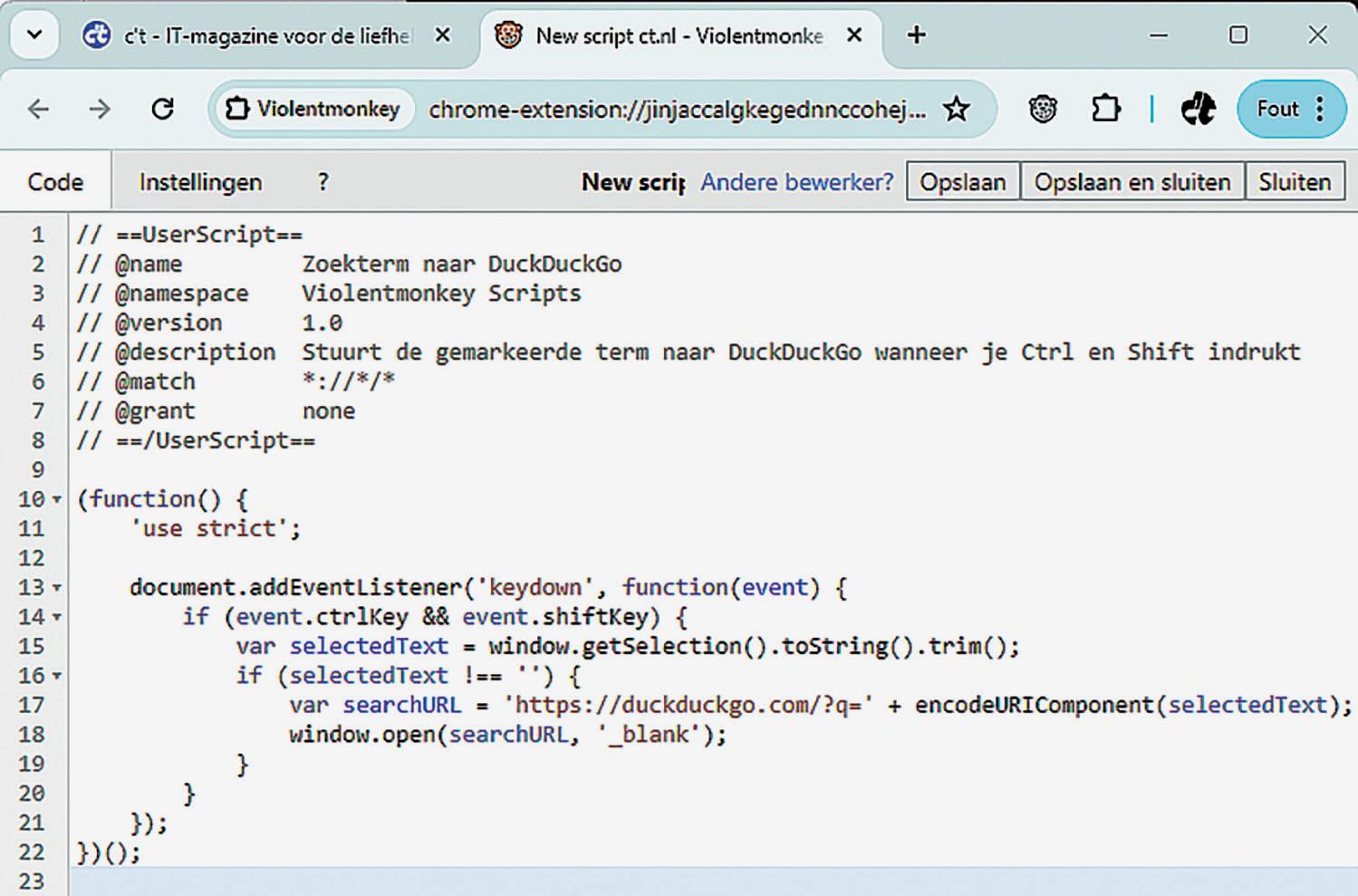Switch to the Code tab
The image size is (1358, 896).
(55, 182)
